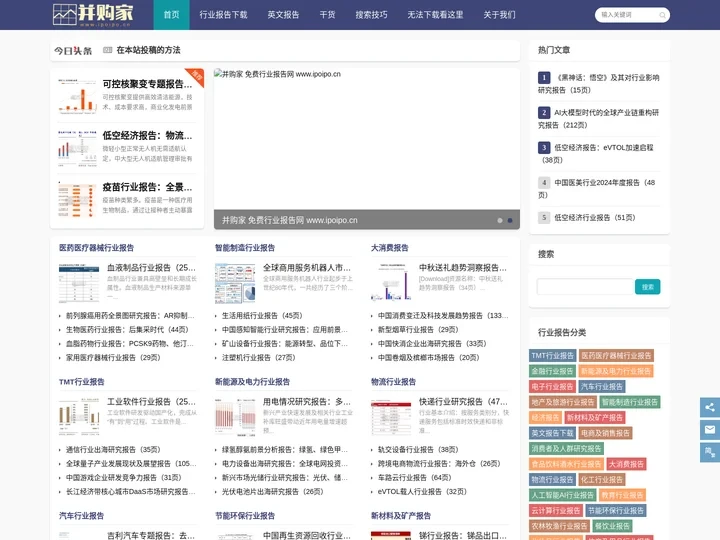This screenshot has width=720, height=540.
Task: Go to the 首页 nav tab
Action: [x=171, y=15]
